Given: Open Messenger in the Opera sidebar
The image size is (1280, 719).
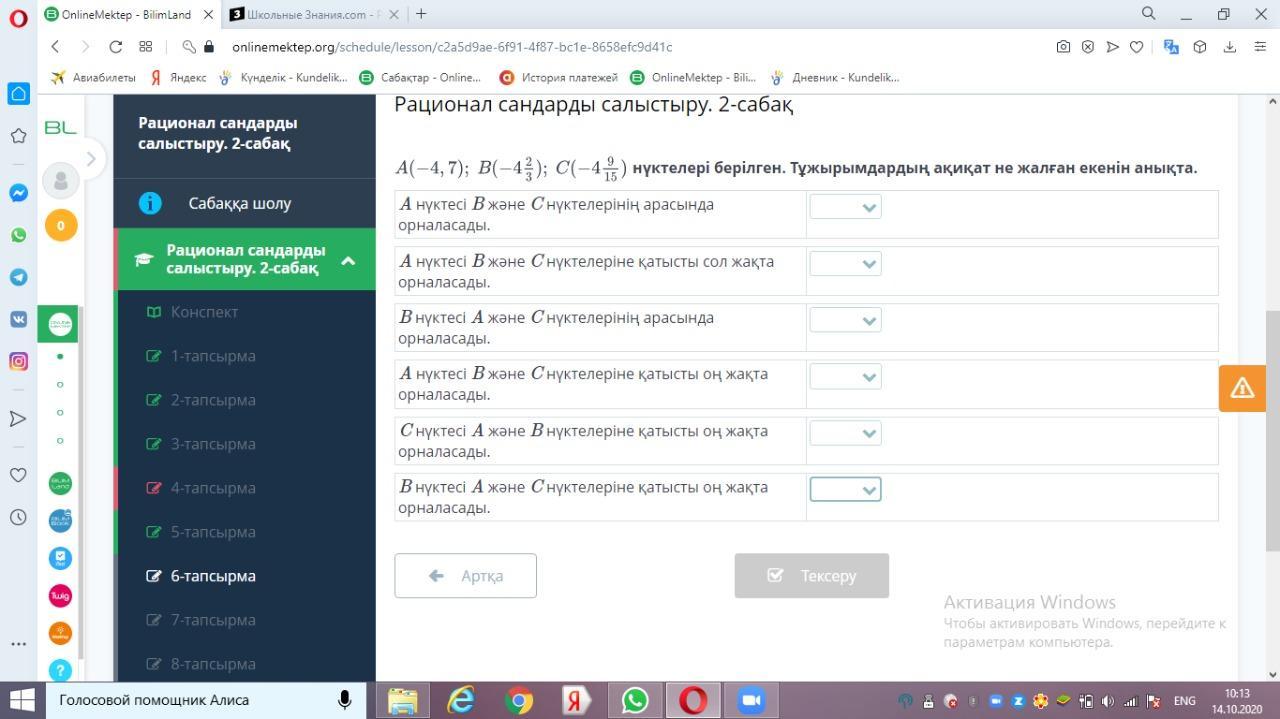Looking at the screenshot, I should pyautogui.click(x=18, y=193).
